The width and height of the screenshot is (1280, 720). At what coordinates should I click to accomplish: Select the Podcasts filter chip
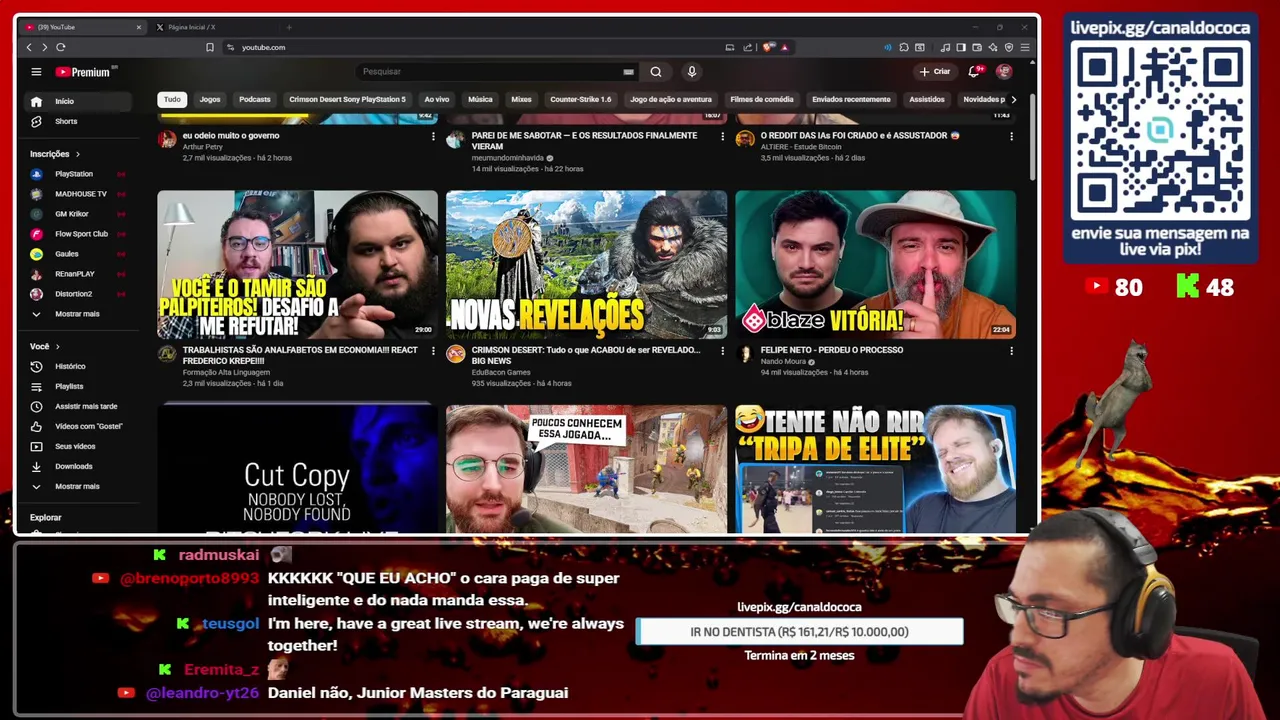(x=255, y=99)
